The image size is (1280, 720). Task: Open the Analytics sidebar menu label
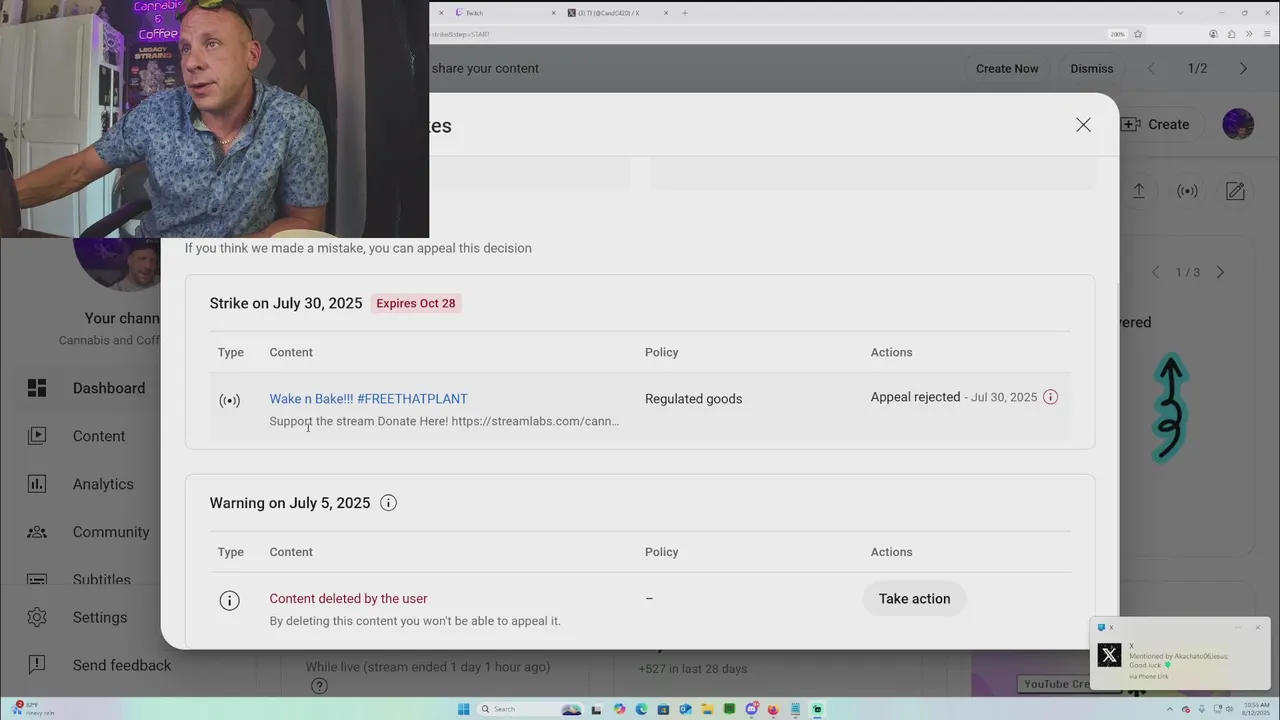coord(103,484)
